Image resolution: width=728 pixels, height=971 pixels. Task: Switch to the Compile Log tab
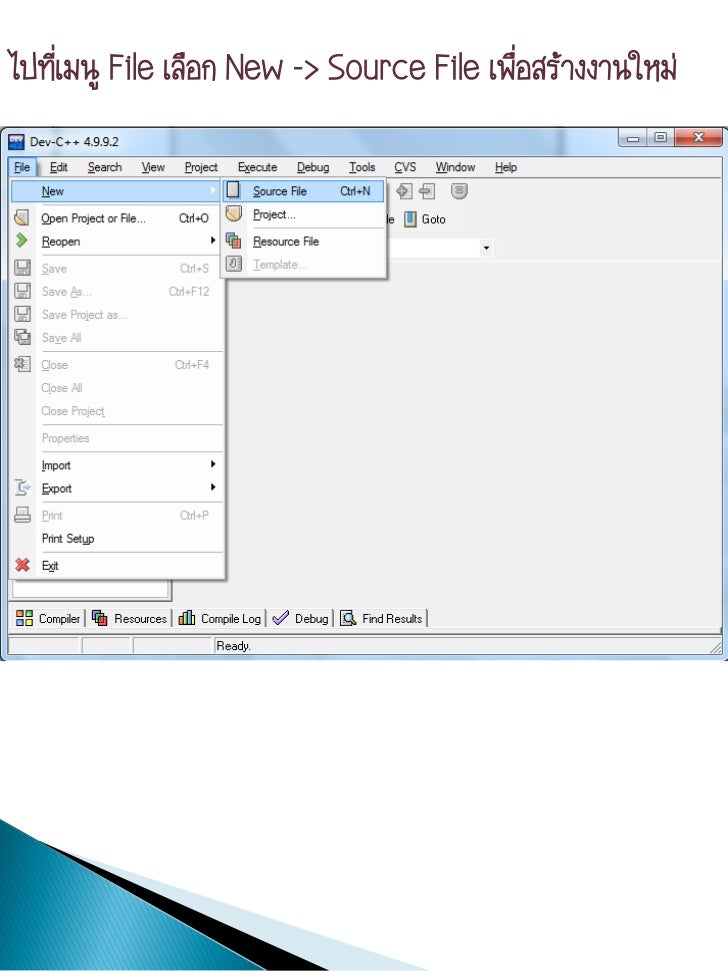pyautogui.click(x=220, y=618)
